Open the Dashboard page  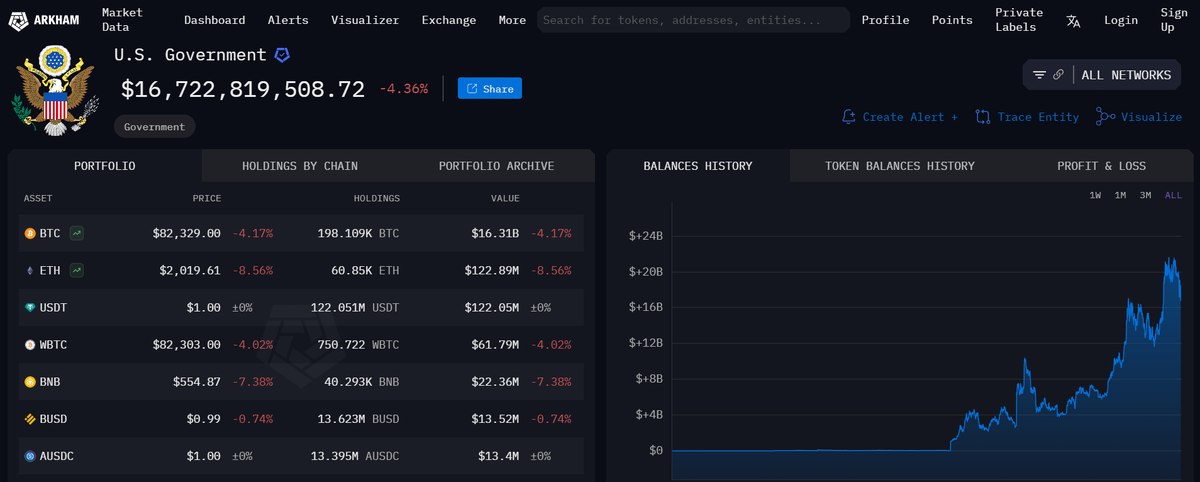214,20
